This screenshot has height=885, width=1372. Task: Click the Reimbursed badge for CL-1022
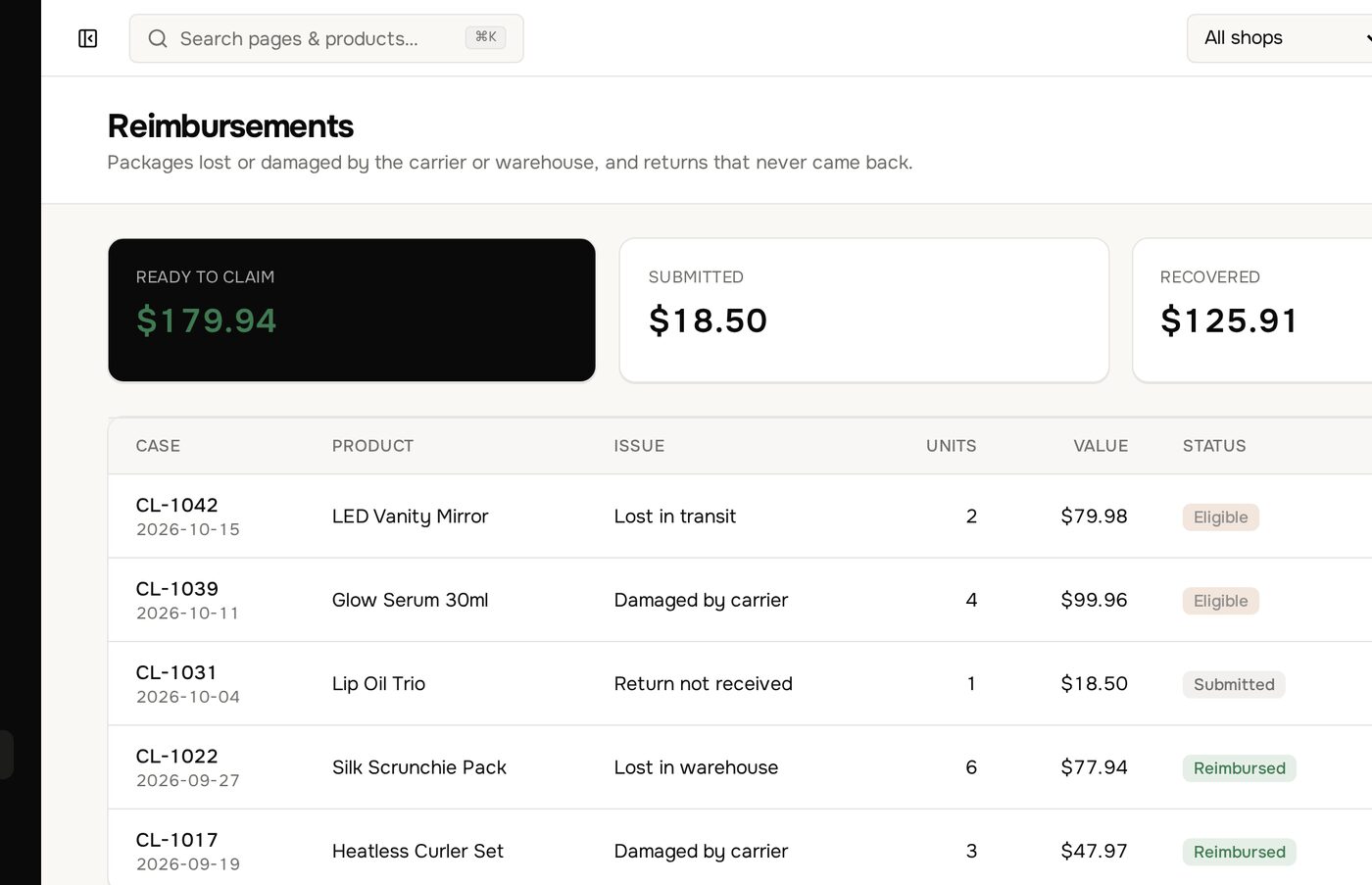click(1239, 768)
